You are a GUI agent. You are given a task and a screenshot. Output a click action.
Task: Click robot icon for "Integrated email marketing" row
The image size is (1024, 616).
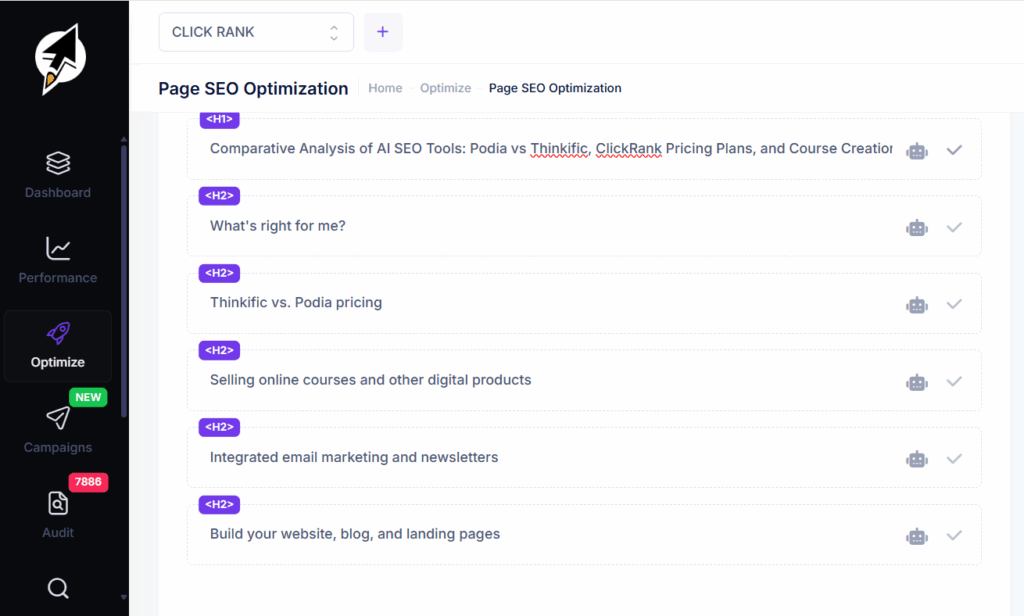pyautogui.click(x=917, y=459)
